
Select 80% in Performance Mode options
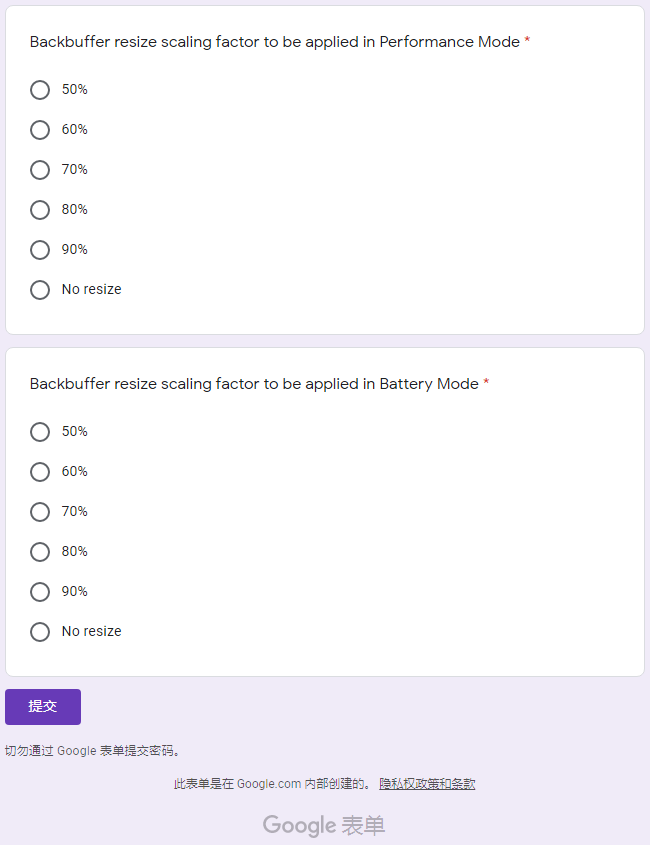pyautogui.click(x=40, y=210)
